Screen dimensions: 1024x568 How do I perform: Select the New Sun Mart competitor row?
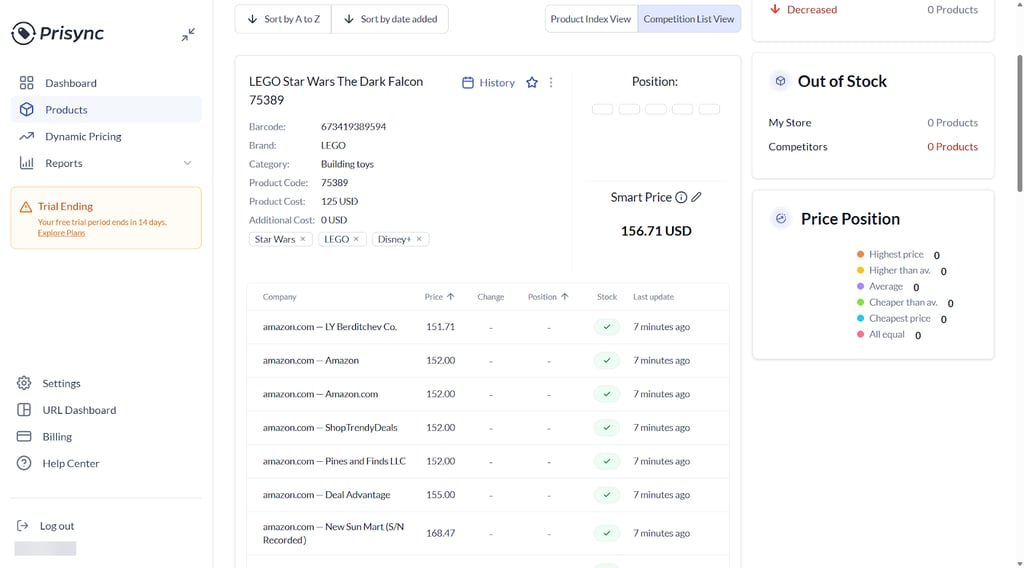pos(488,533)
